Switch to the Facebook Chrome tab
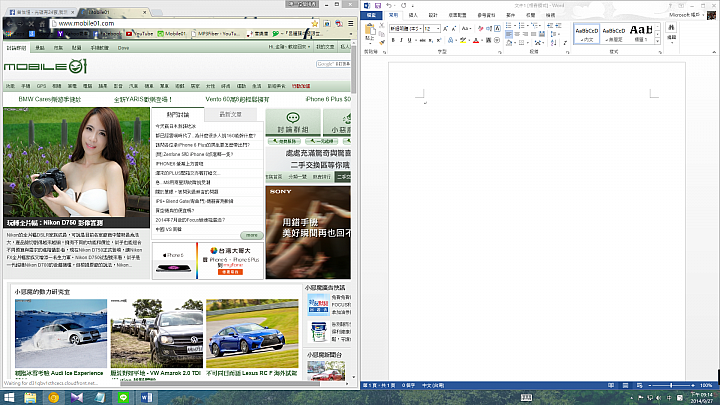 tap(41, 11)
